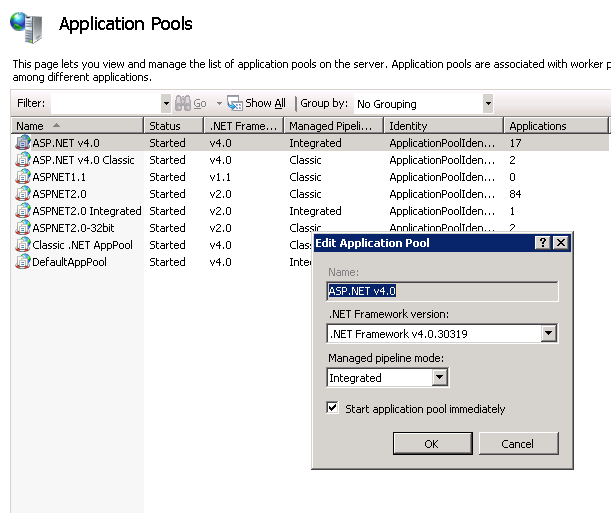611x513 pixels.
Task: Click into the Filter text field
Action: click(x=106, y=104)
